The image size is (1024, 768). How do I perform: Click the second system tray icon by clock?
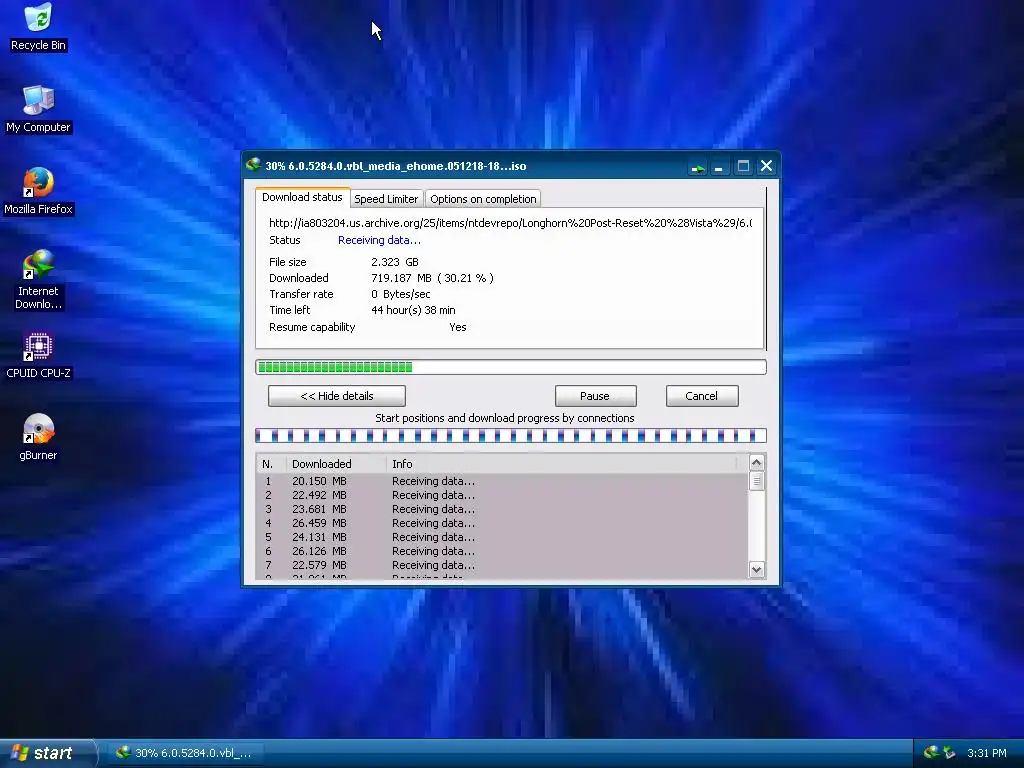point(950,752)
